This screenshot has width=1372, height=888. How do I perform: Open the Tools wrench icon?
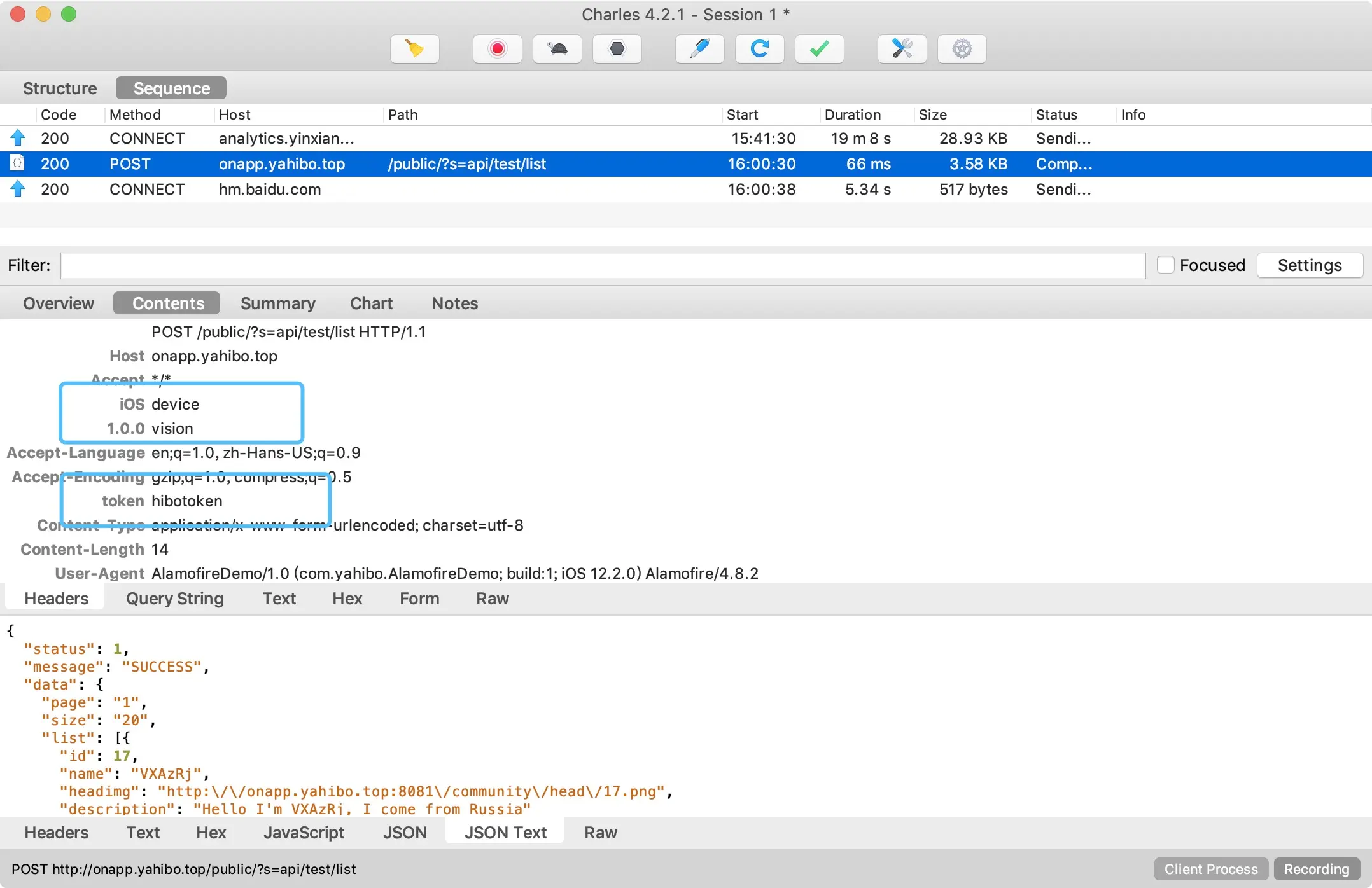click(902, 49)
